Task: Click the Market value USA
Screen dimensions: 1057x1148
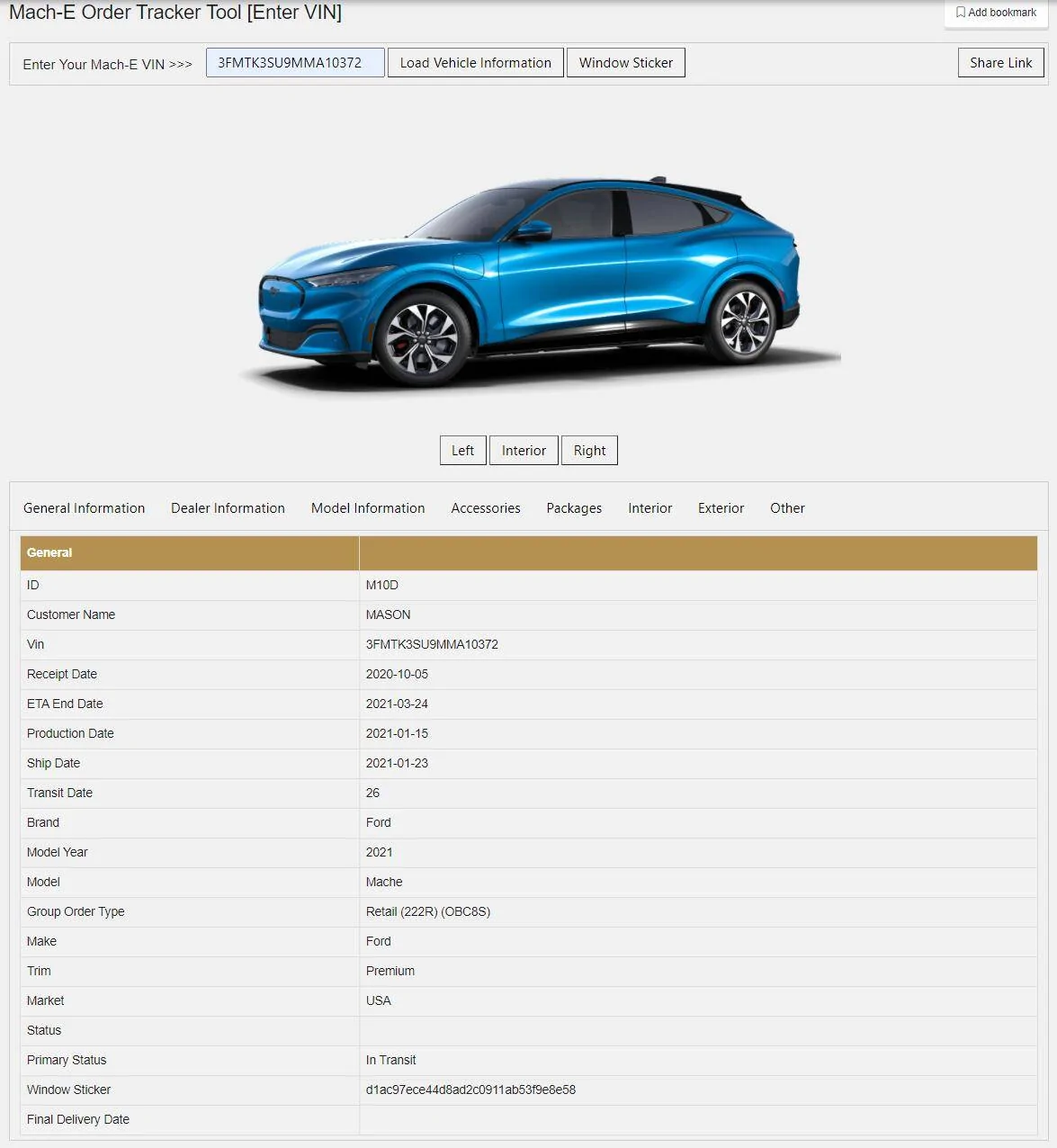Action: point(379,1000)
